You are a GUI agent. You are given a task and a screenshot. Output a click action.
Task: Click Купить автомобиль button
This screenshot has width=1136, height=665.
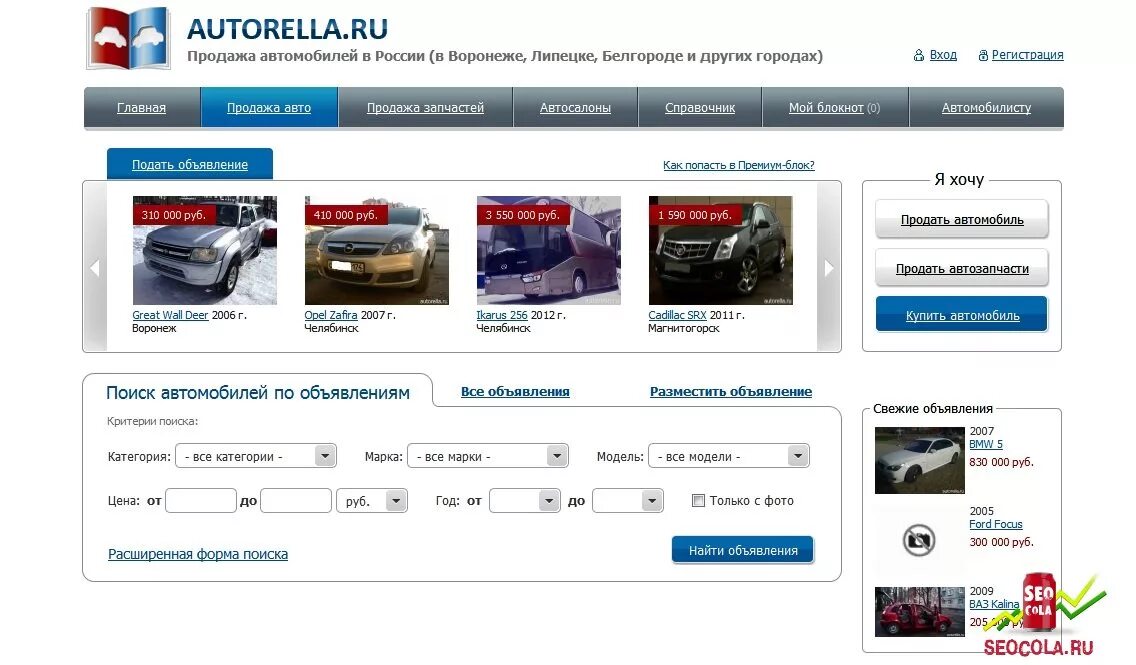click(x=962, y=315)
